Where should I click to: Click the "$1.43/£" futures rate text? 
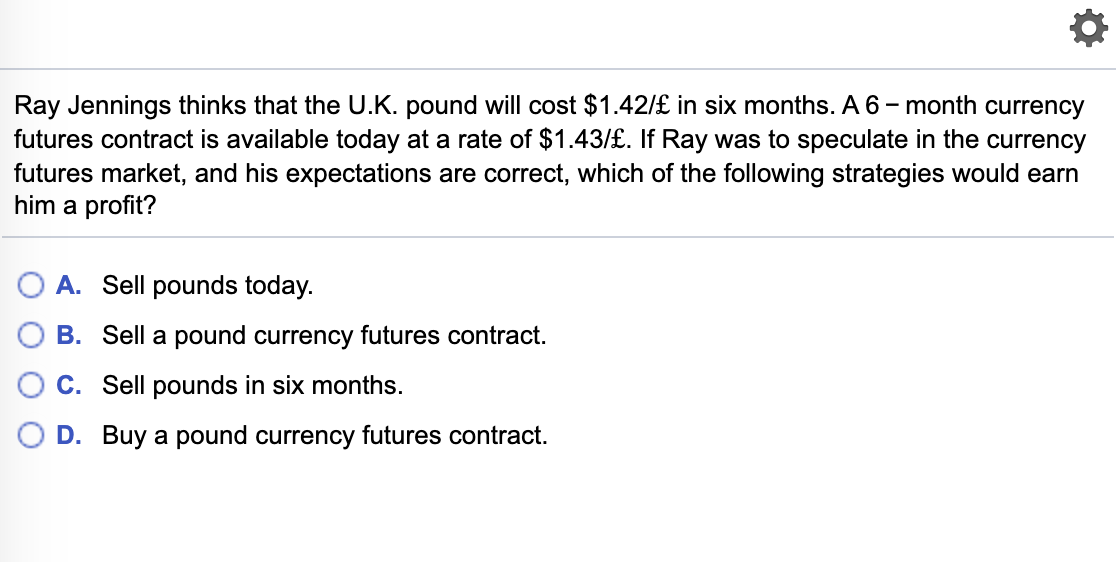[582, 139]
